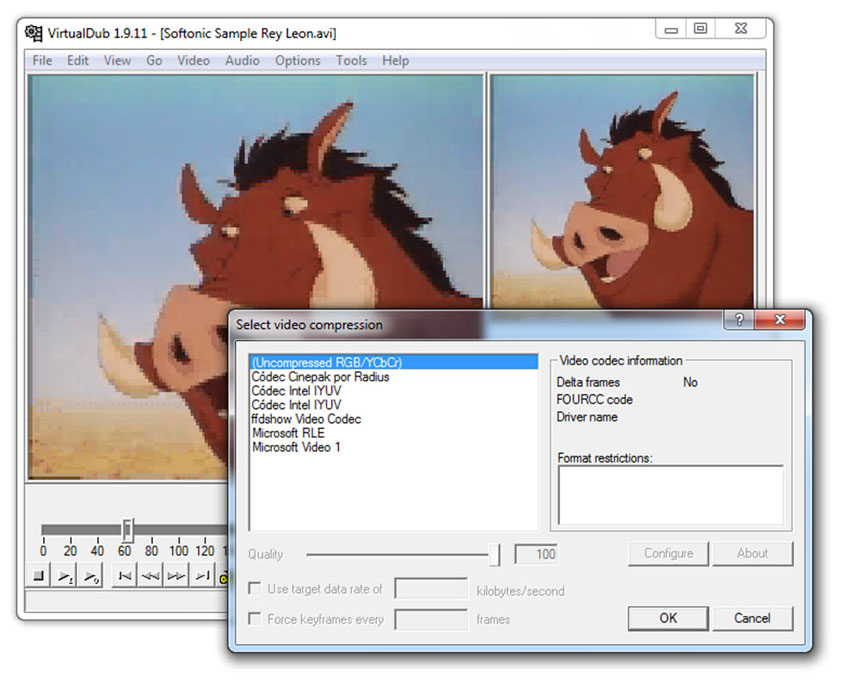
Task: Play the output video preview
Action: pyautogui.click(x=93, y=575)
